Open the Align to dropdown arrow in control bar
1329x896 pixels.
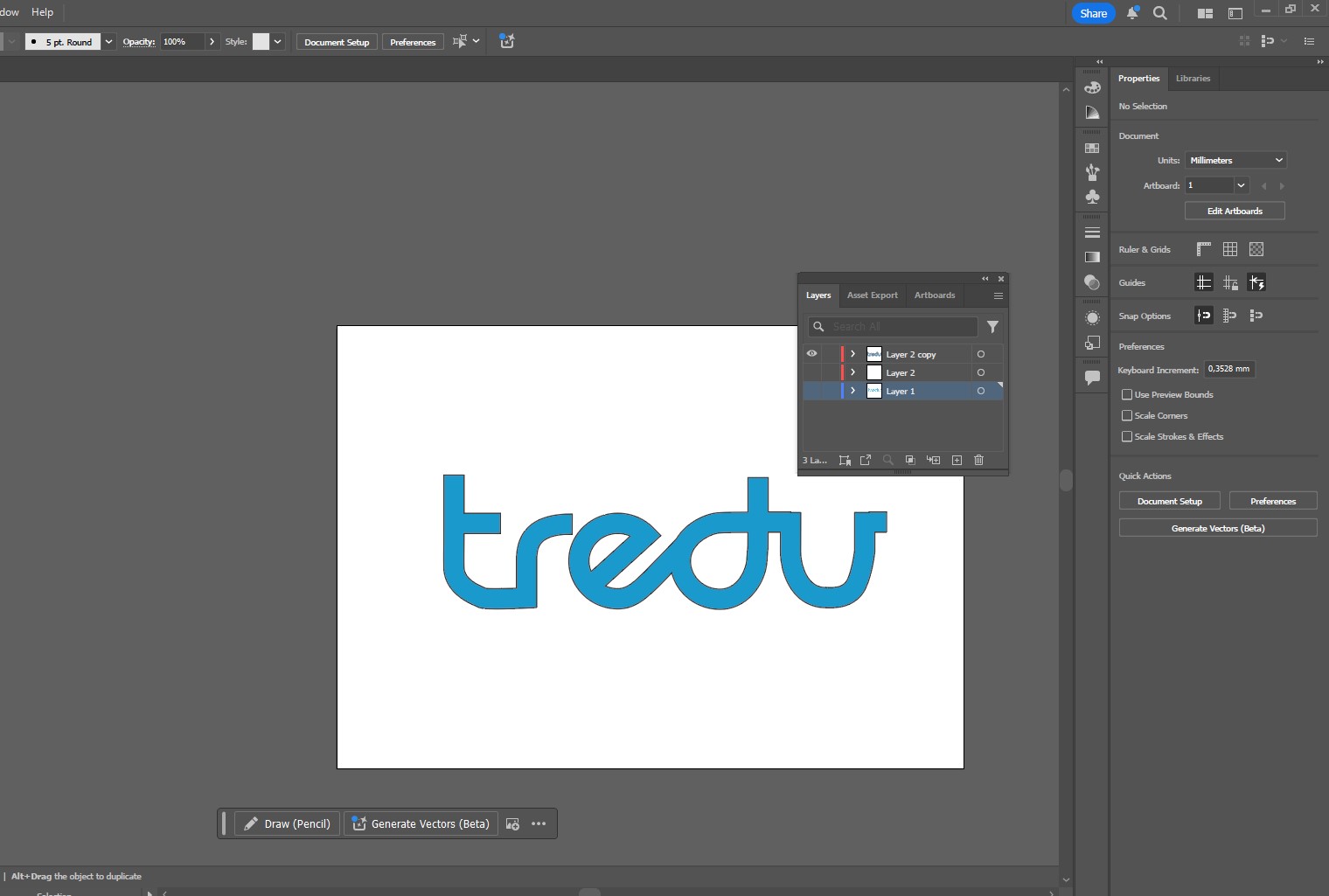pyautogui.click(x=476, y=41)
